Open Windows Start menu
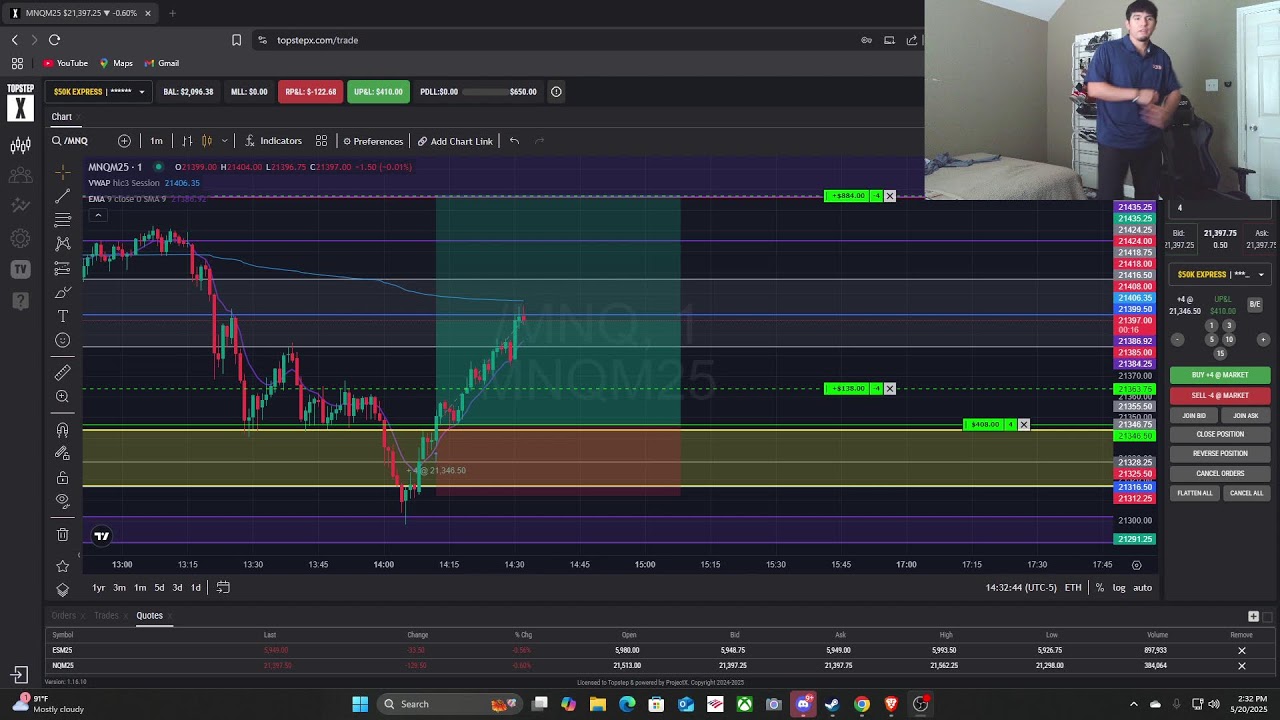The width and height of the screenshot is (1280, 720). click(360, 704)
